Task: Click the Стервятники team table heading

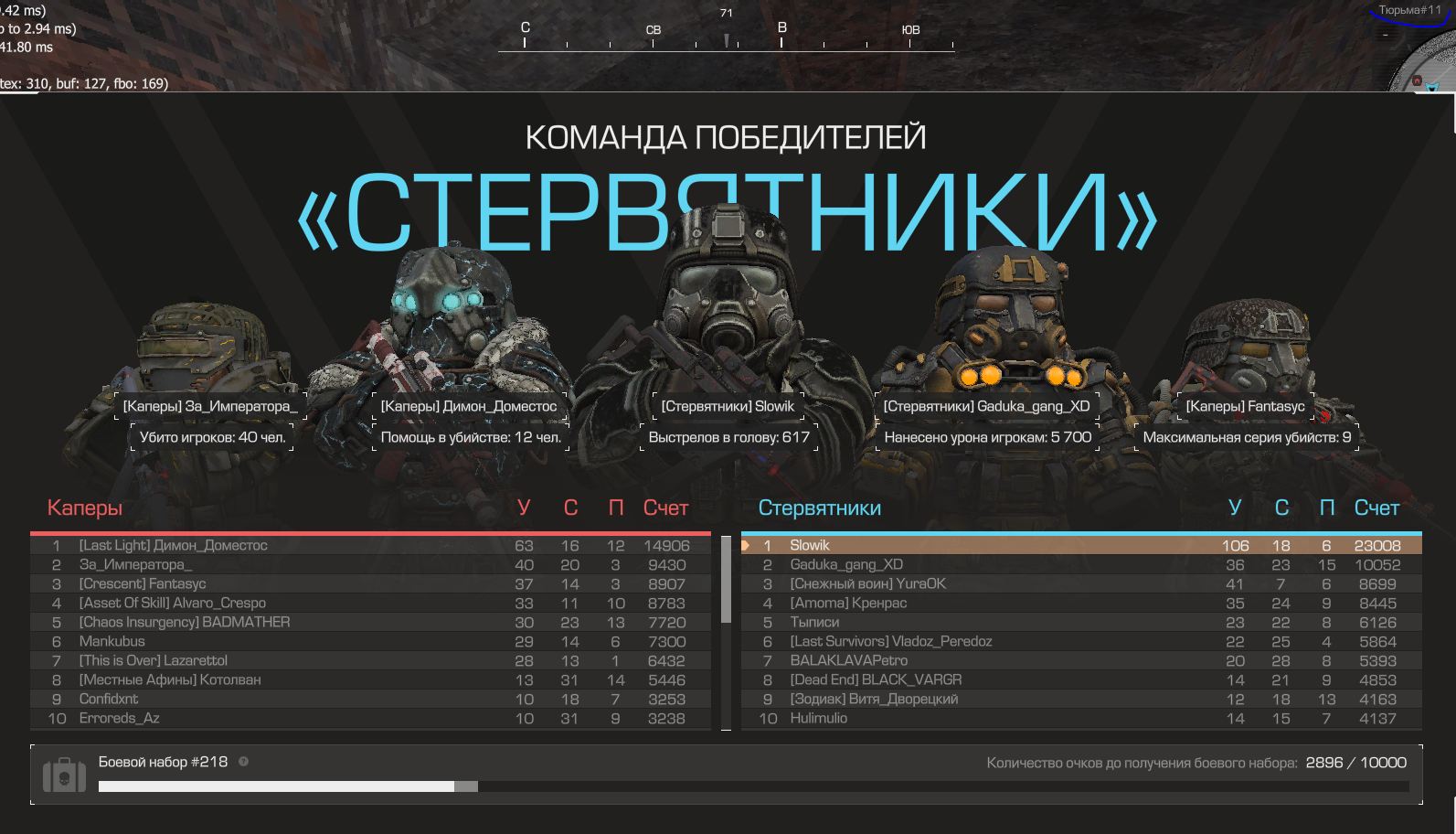Action: point(820,508)
